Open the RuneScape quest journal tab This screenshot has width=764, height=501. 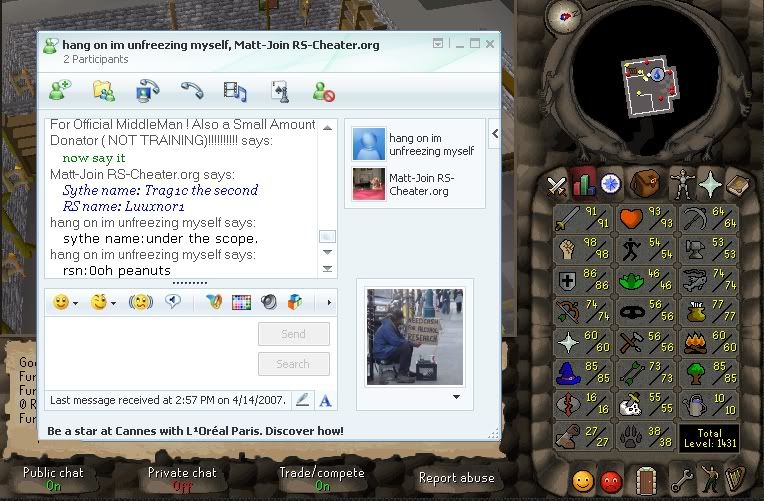[x=611, y=184]
